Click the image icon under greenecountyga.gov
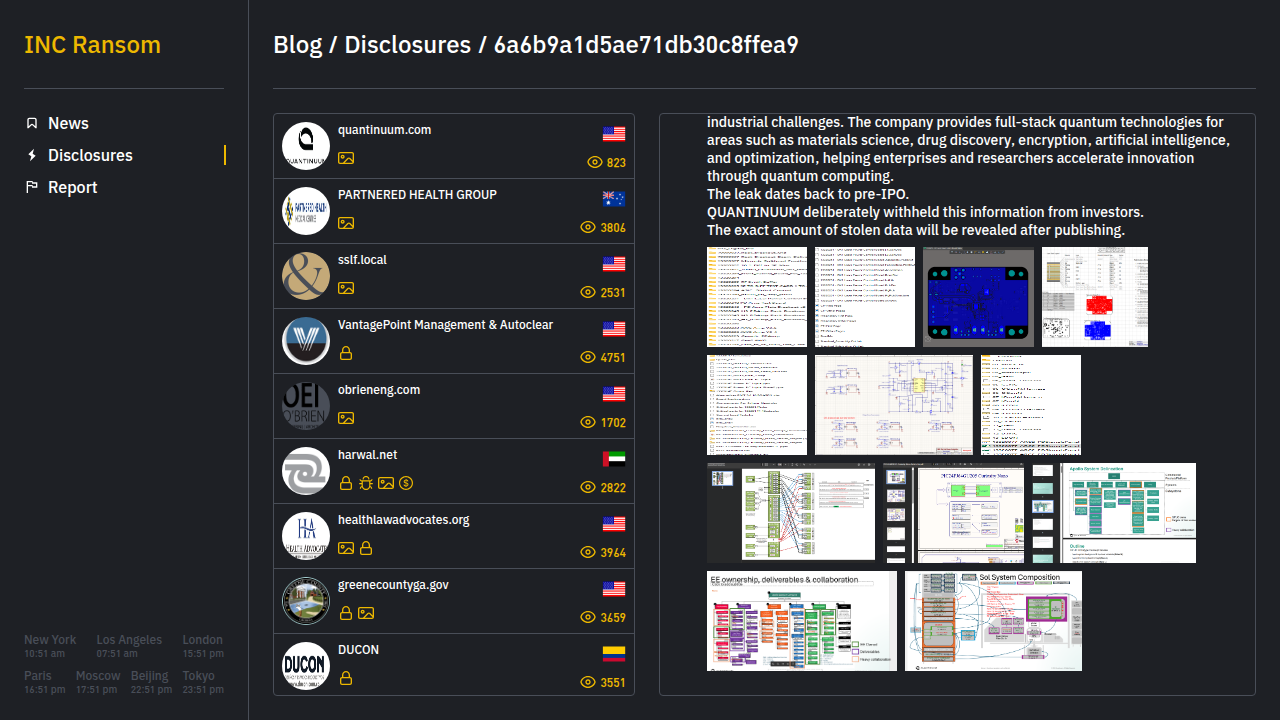Viewport: 1280px width, 720px height. (366, 613)
